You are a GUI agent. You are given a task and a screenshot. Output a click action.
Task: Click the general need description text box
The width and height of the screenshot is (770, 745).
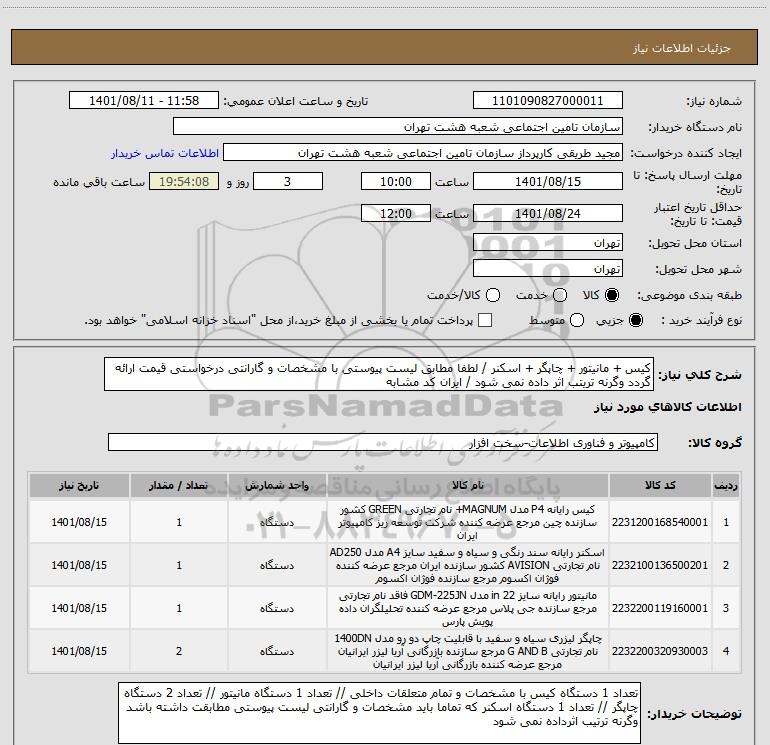[x=379, y=375]
